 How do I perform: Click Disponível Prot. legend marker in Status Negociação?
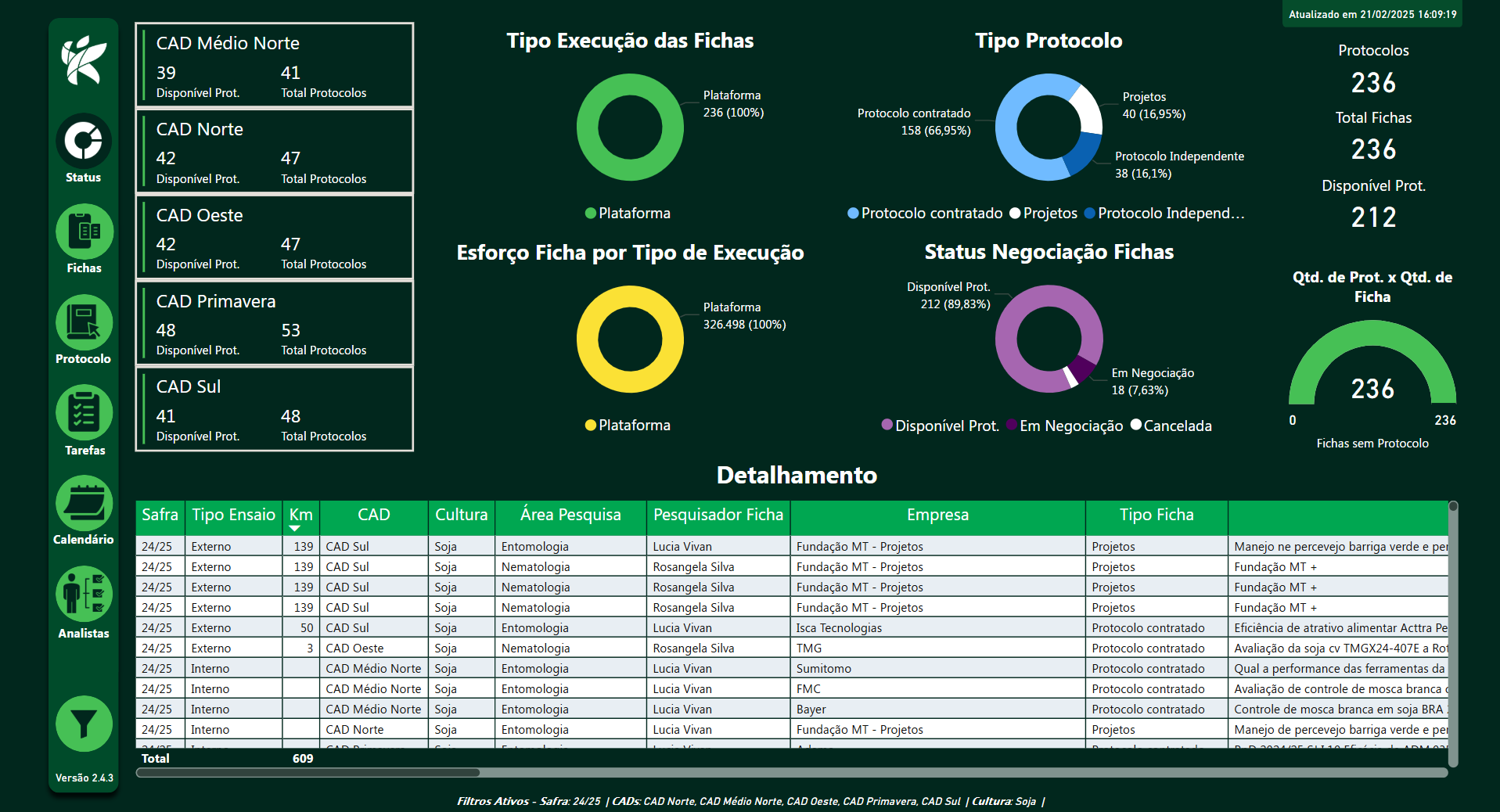tap(887, 425)
